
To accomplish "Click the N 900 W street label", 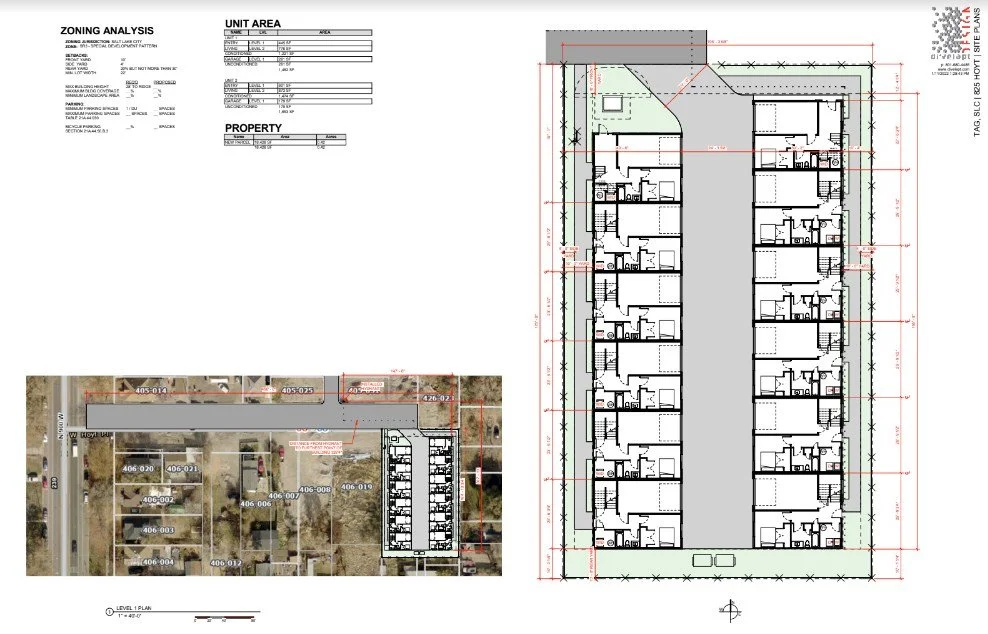I will pos(61,425).
